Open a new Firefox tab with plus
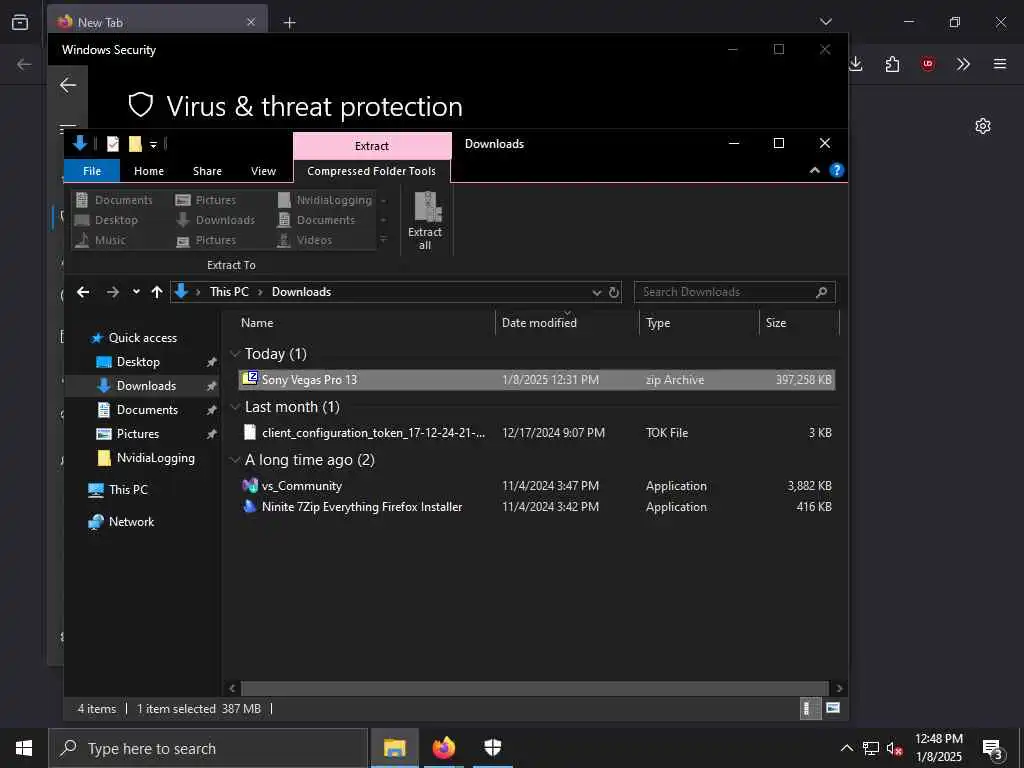 pos(289,23)
